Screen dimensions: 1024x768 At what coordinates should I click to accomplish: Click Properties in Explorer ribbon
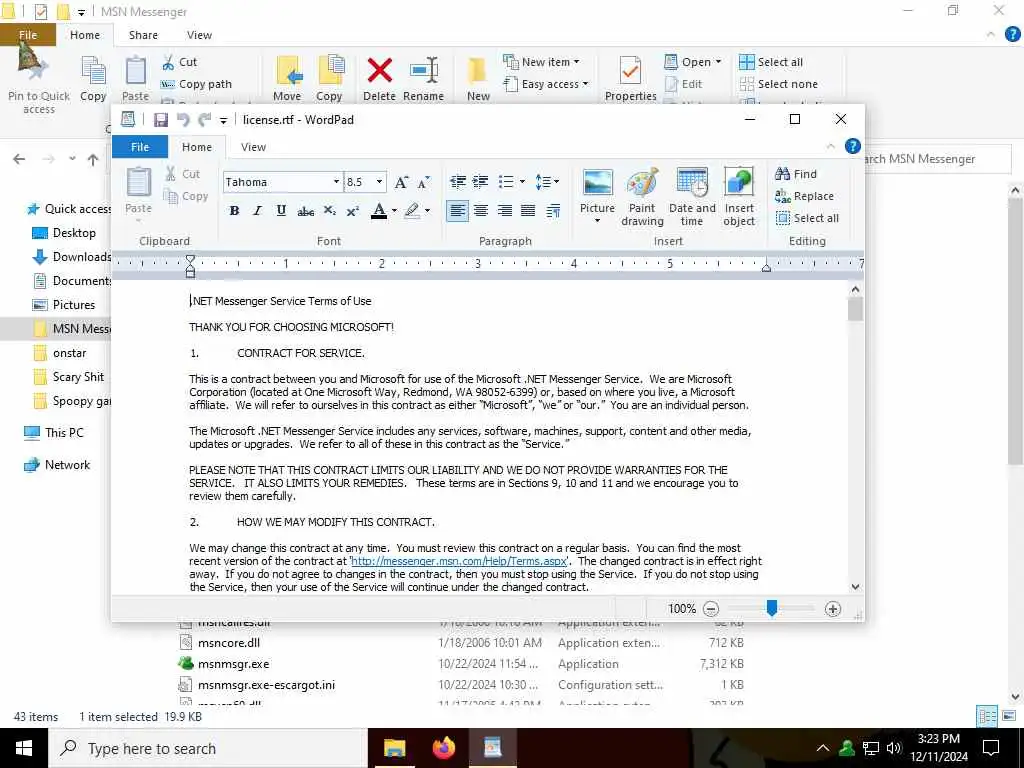click(x=630, y=78)
